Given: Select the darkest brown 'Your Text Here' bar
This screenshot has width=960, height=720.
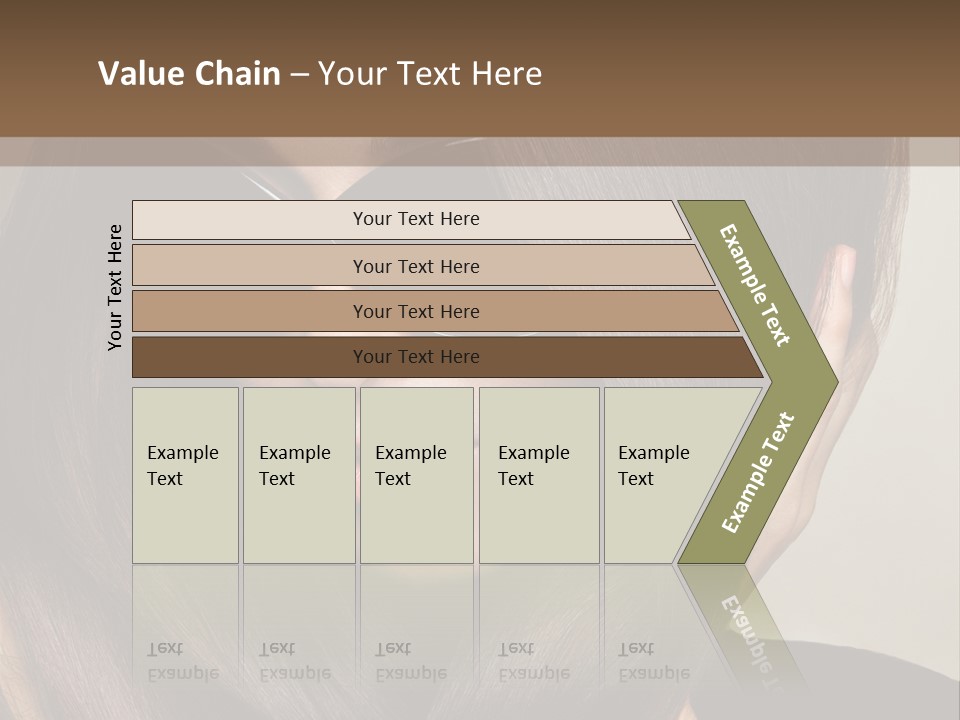Looking at the screenshot, I should [448, 357].
